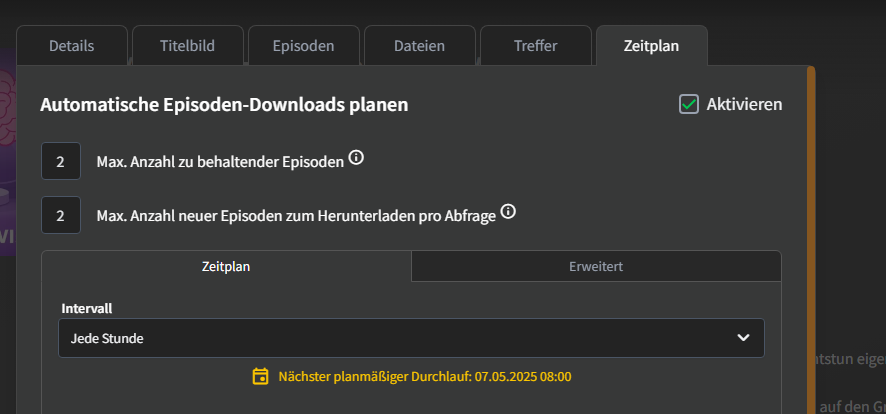
Task: Click the orange vertical scrollbar
Action: pos(811,240)
